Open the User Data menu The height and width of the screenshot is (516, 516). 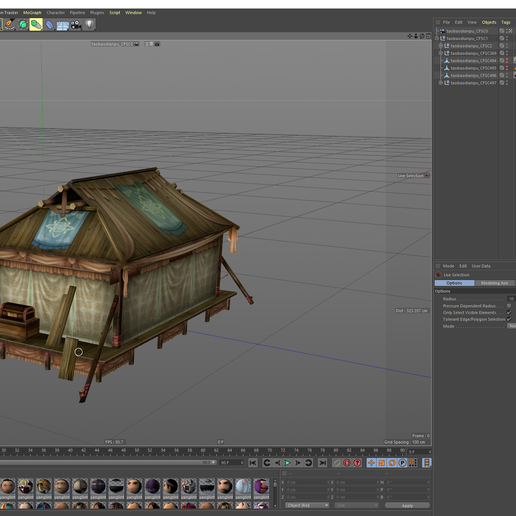click(481, 266)
